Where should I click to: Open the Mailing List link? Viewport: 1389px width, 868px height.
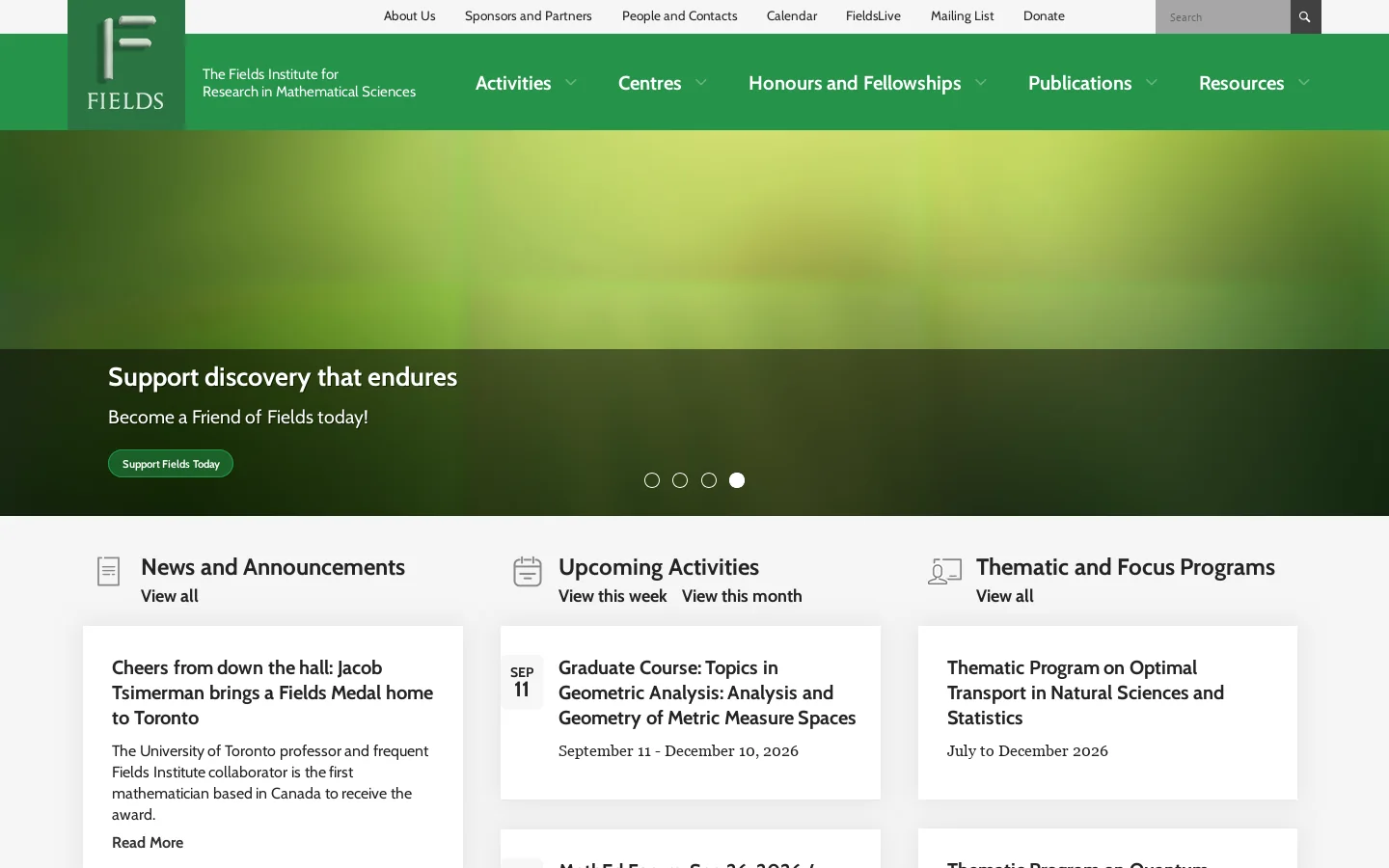click(962, 15)
